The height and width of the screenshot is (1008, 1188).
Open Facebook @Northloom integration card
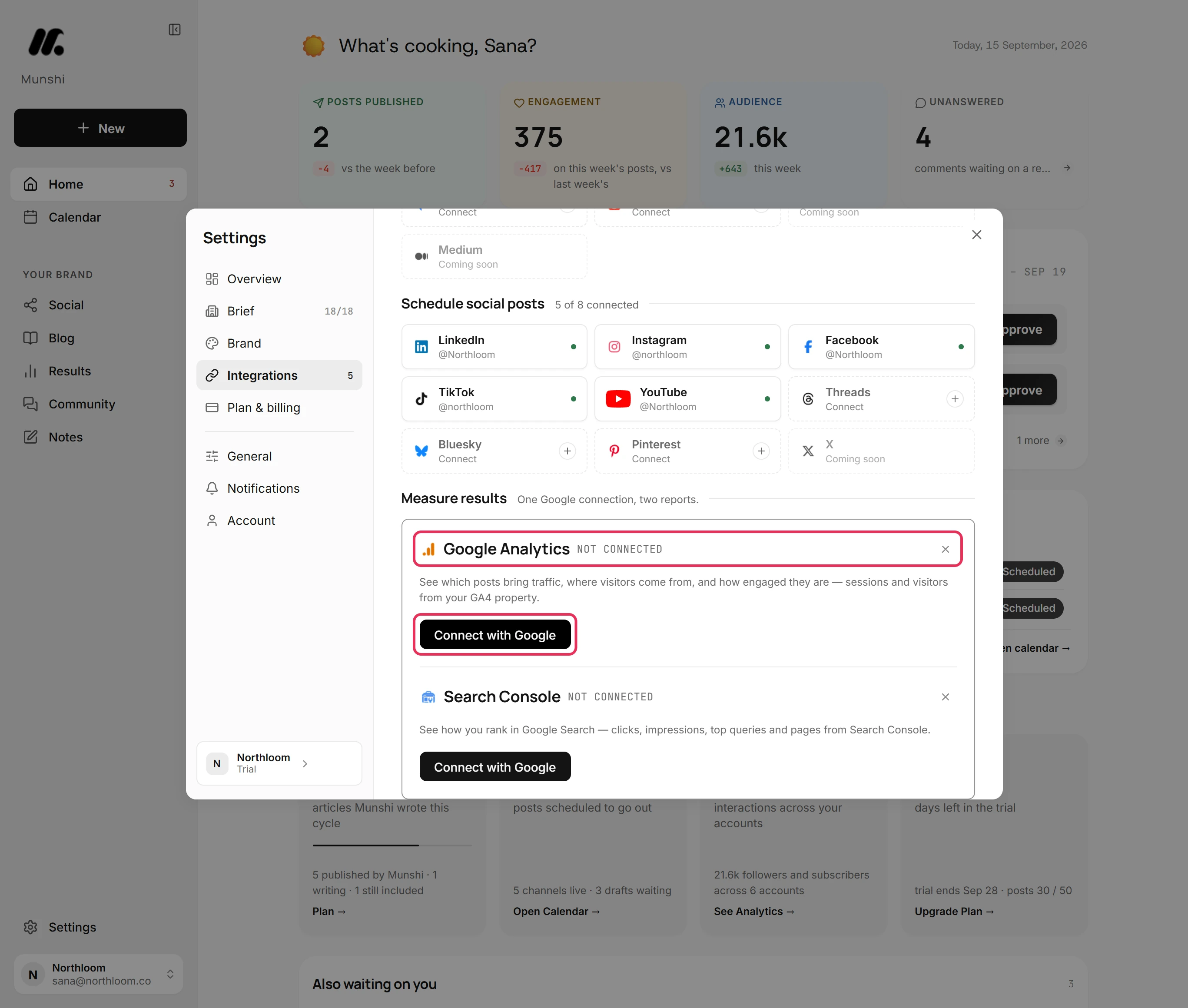click(881, 347)
